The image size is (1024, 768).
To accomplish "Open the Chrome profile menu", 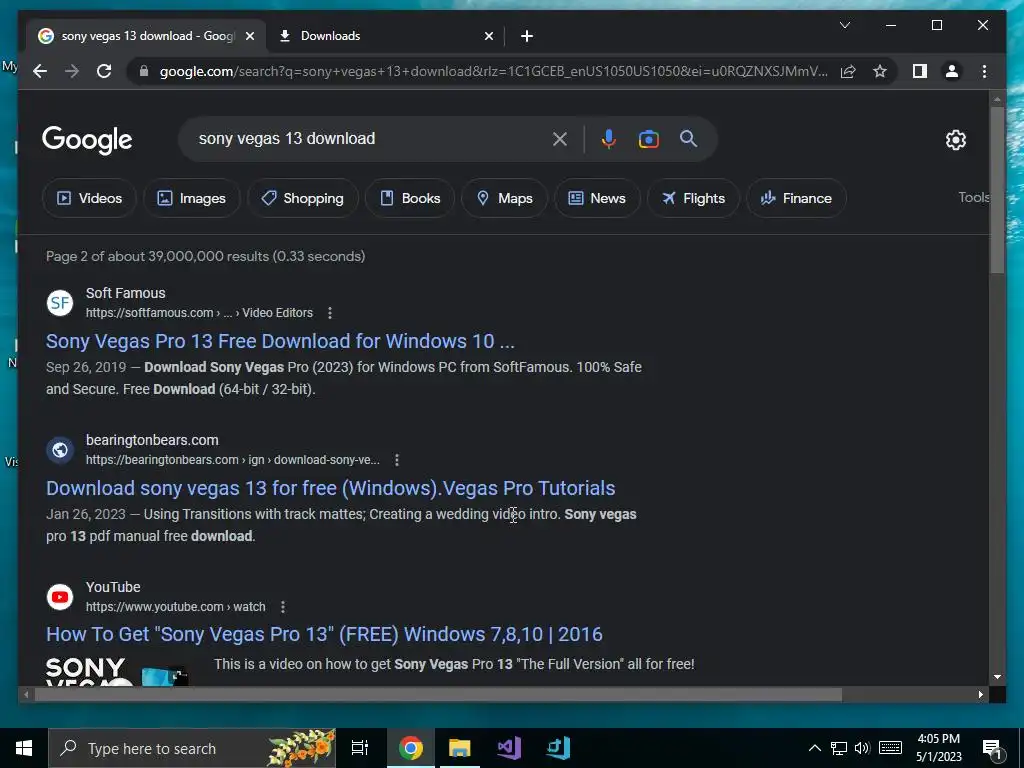I will [952, 71].
